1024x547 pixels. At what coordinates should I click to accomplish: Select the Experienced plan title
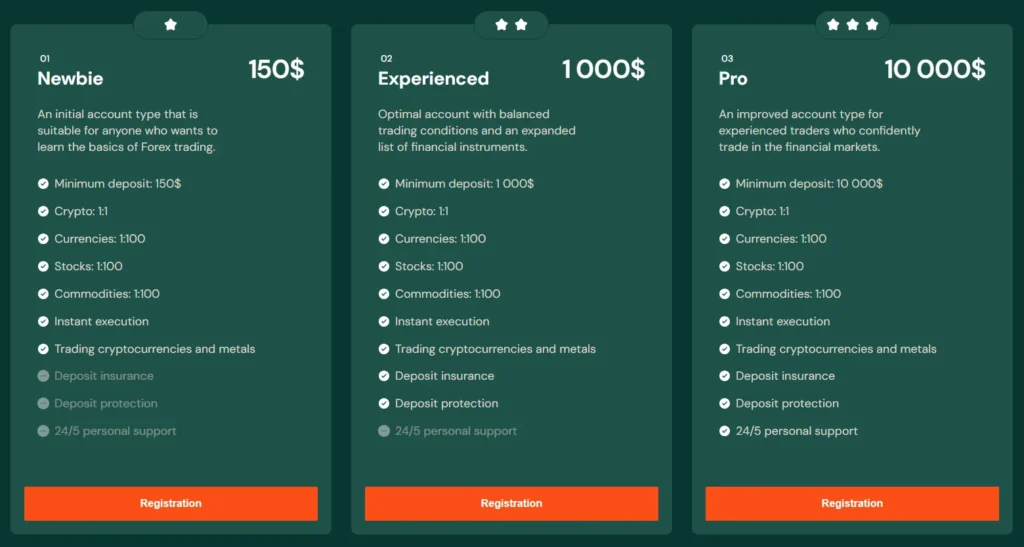coord(433,78)
